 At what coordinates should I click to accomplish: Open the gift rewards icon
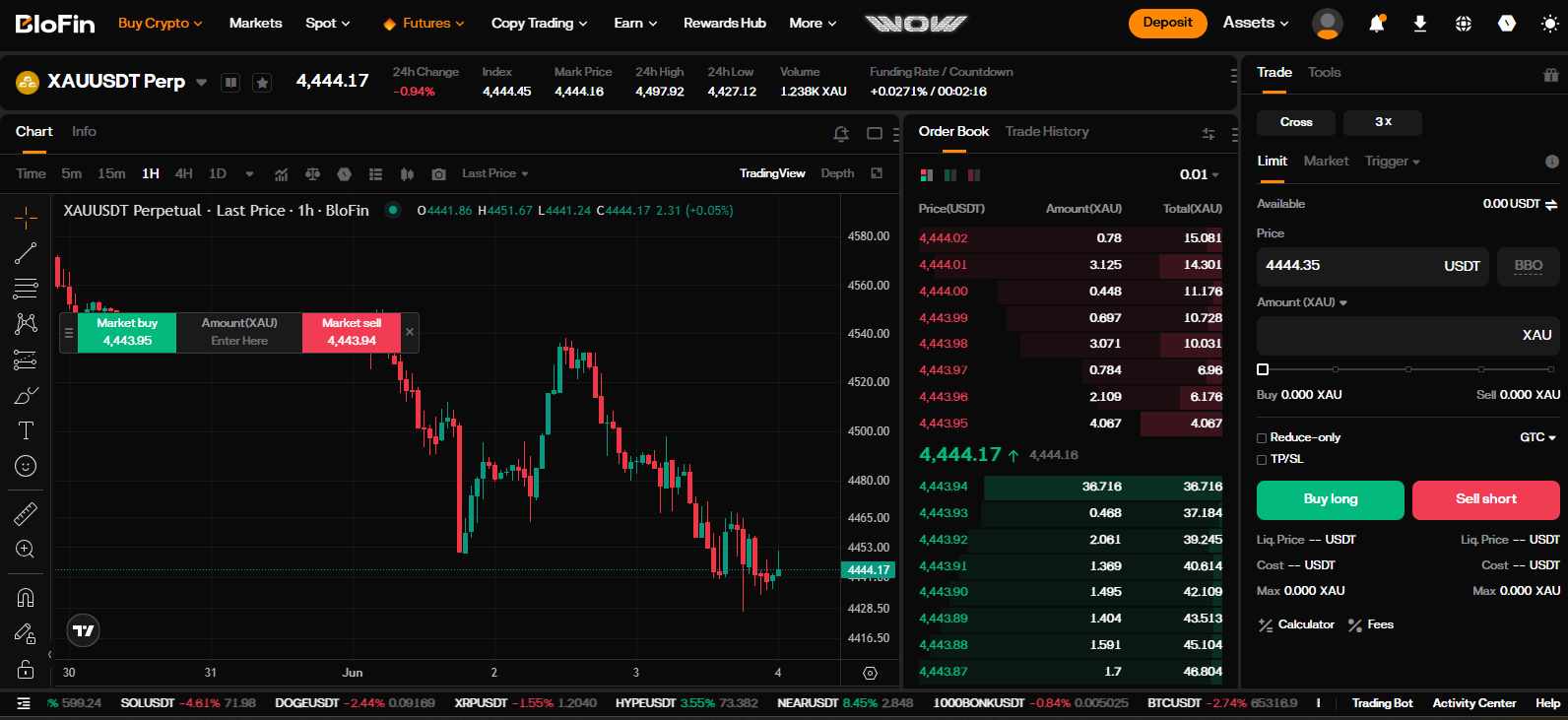pyautogui.click(x=1550, y=75)
